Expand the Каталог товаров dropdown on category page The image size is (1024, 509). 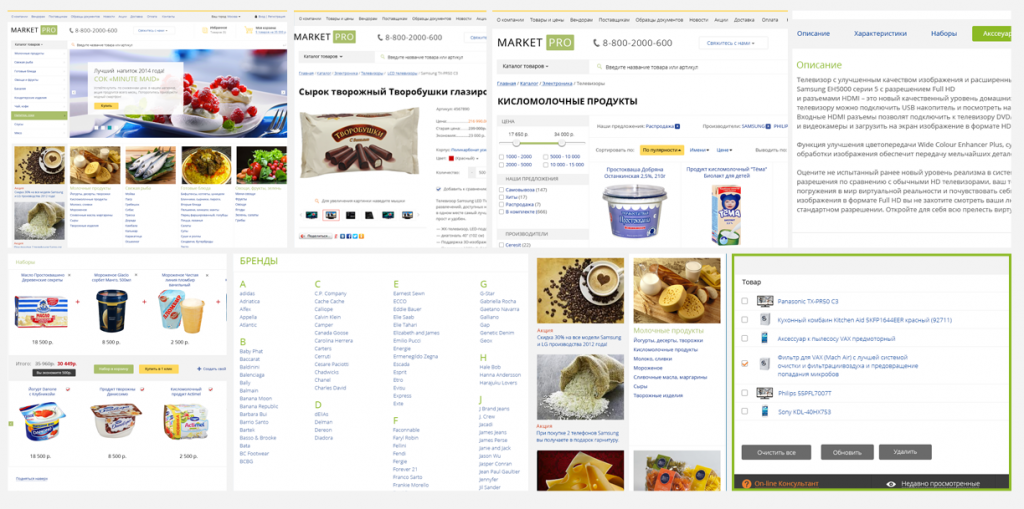click(x=524, y=67)
